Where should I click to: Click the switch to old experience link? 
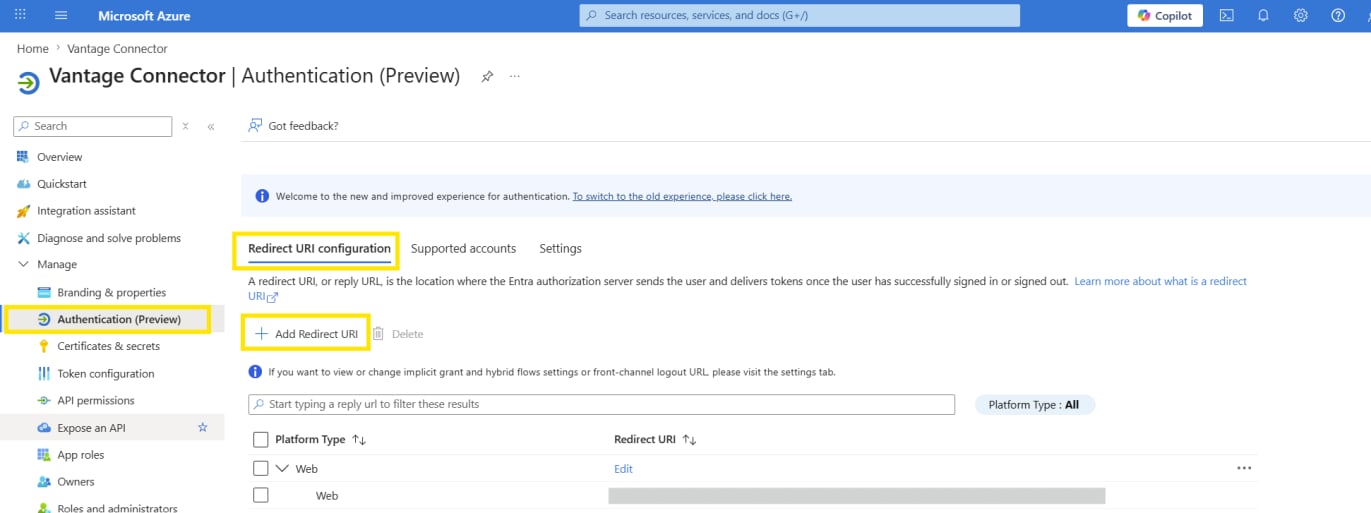[682, 196]
